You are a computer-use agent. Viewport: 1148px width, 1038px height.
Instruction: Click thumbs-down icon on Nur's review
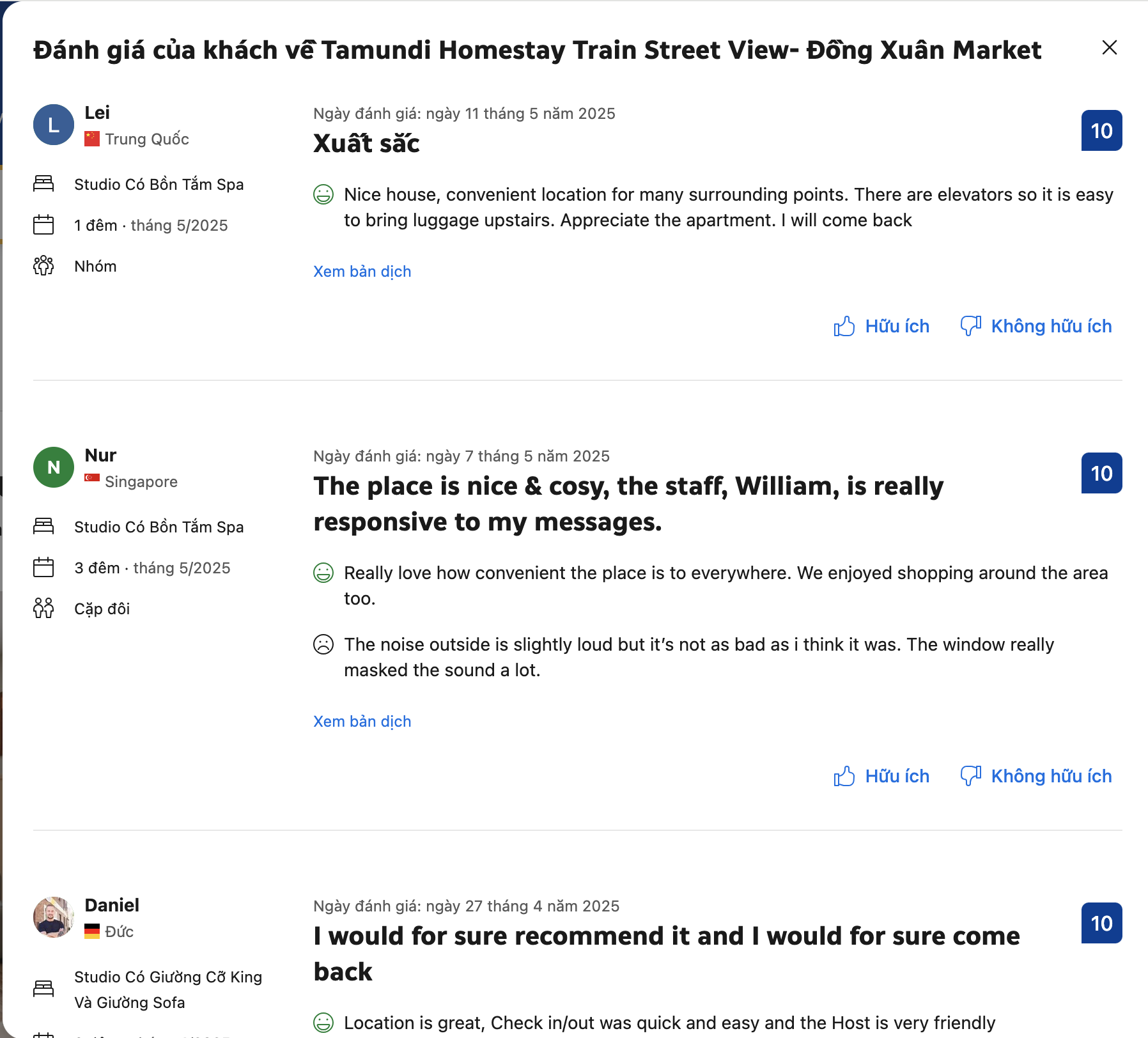click(970, 777)
